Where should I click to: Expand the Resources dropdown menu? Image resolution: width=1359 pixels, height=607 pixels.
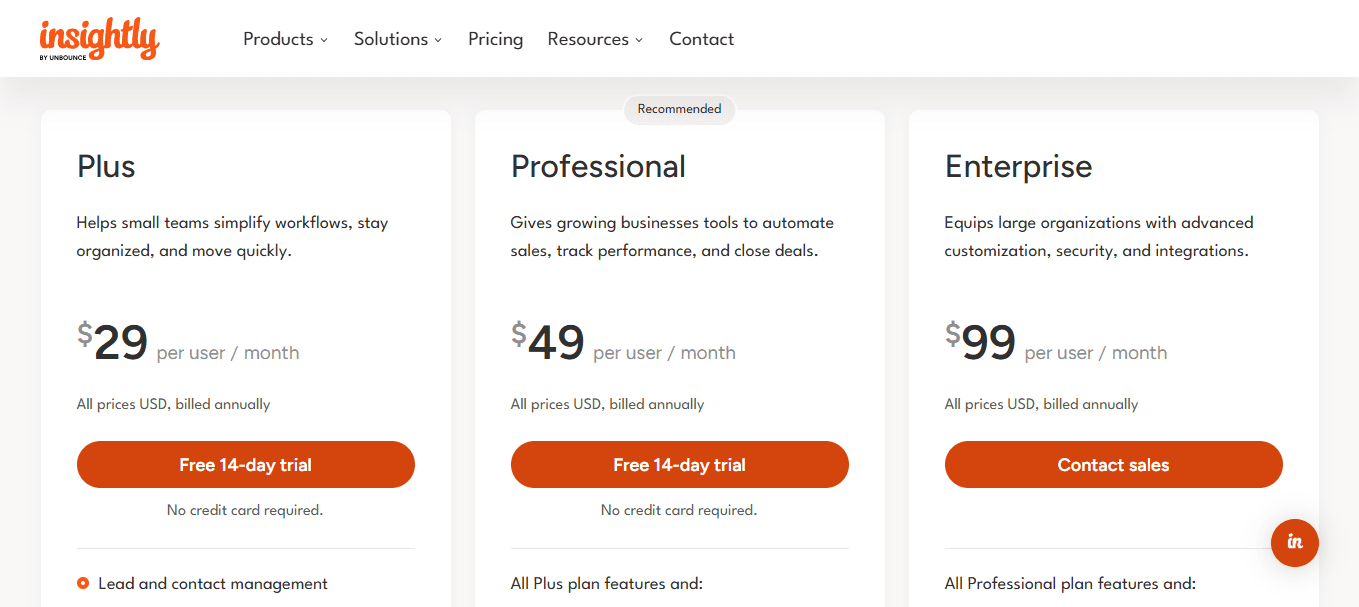pos(595,39)
